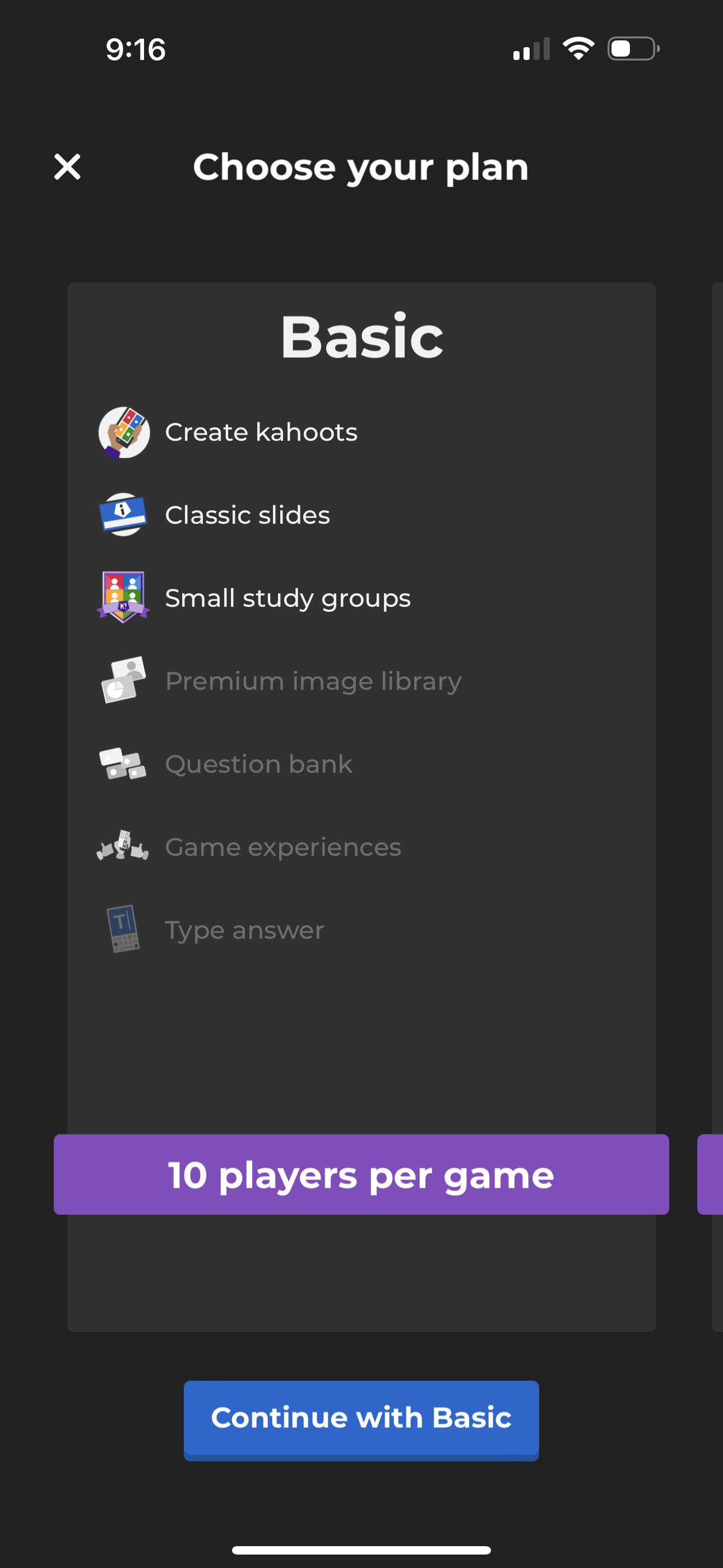Select the Small study groups shield icon

[123, 598]
